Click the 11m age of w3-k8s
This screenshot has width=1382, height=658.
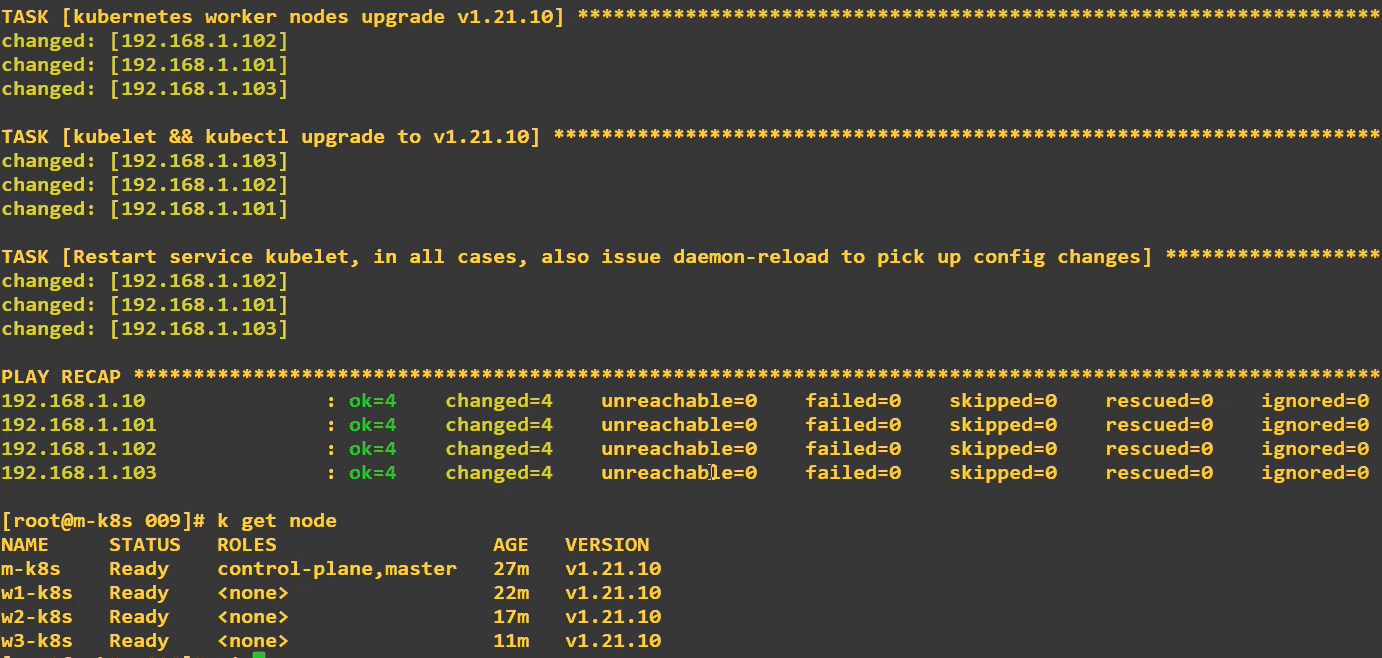(x=511, y=641)
